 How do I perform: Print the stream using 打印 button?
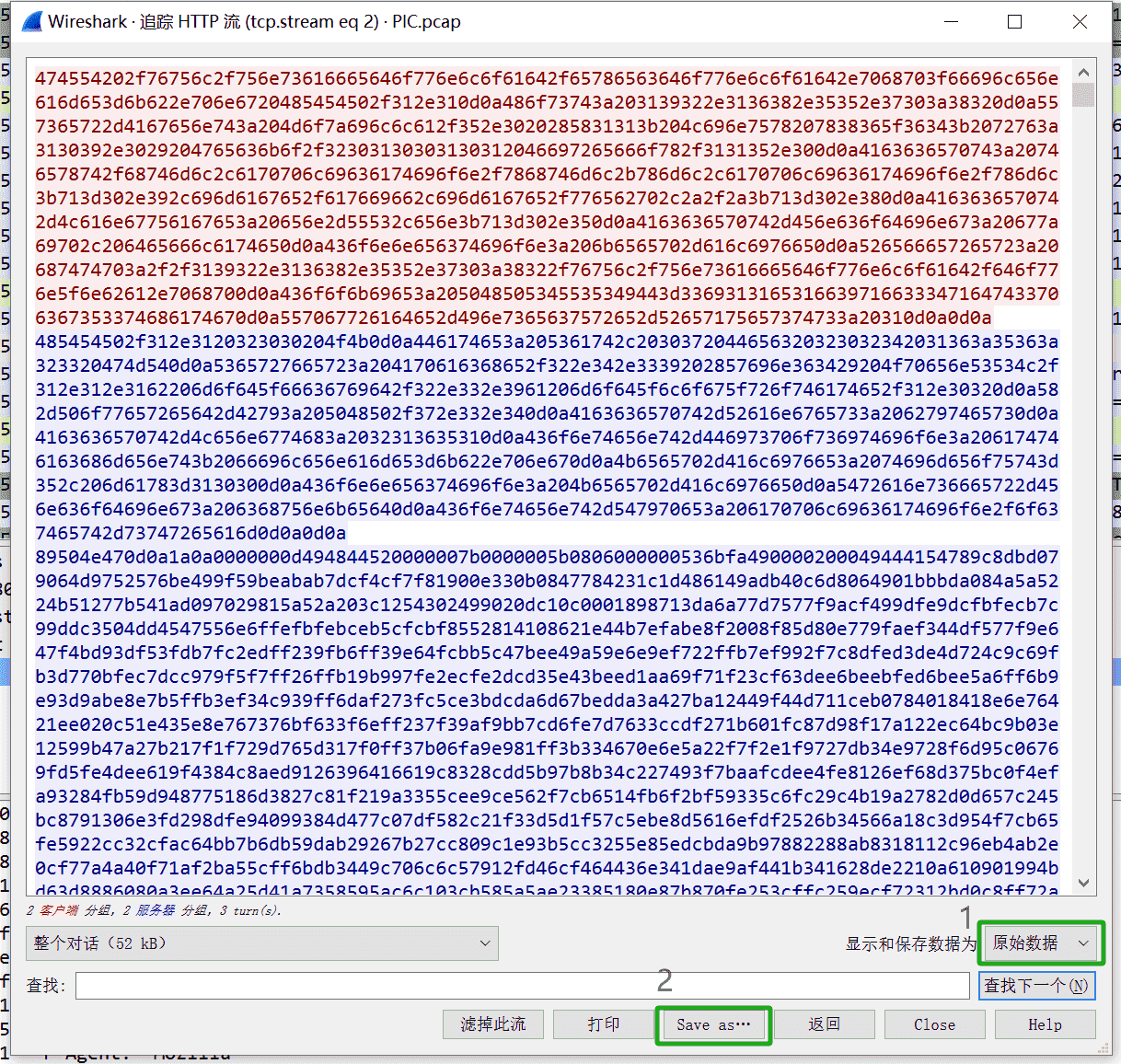pos(603,1024)
